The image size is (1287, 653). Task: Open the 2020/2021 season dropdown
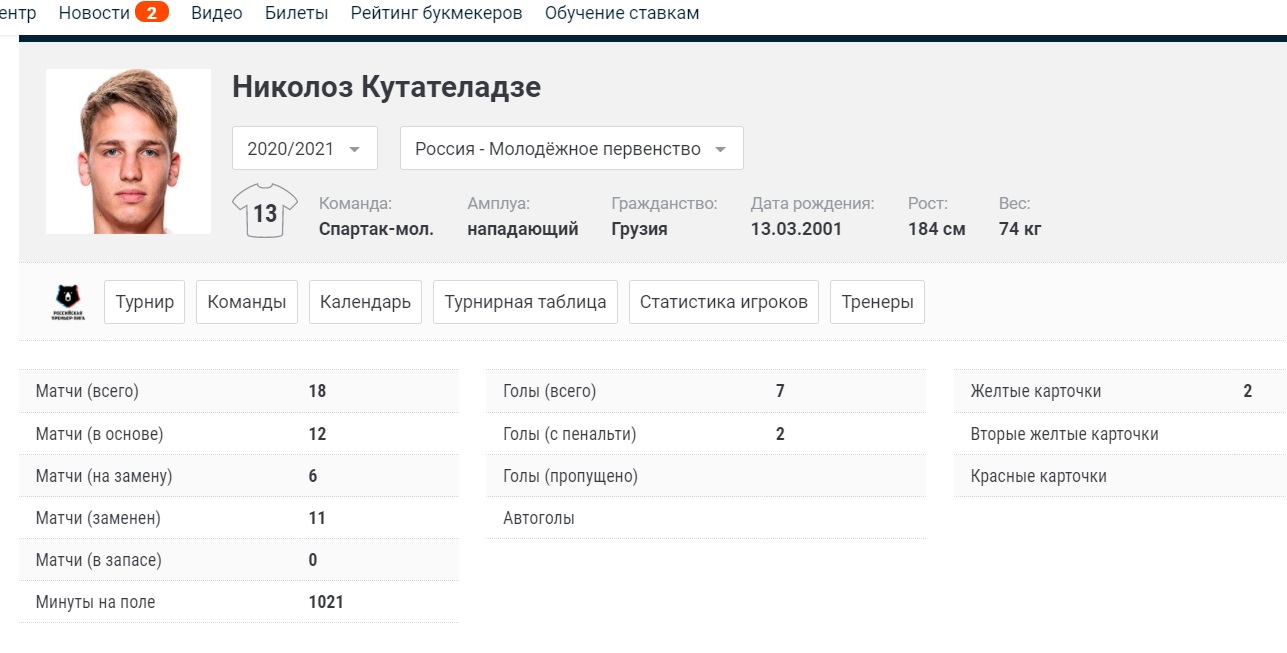304,147
